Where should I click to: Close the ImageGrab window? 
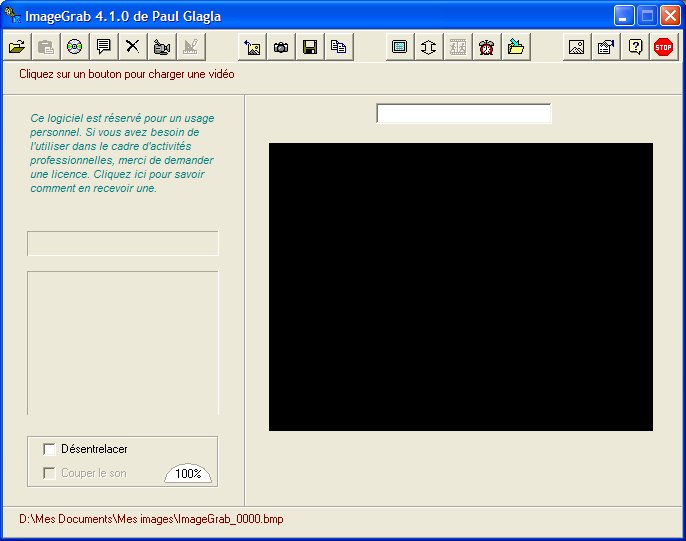670,16
